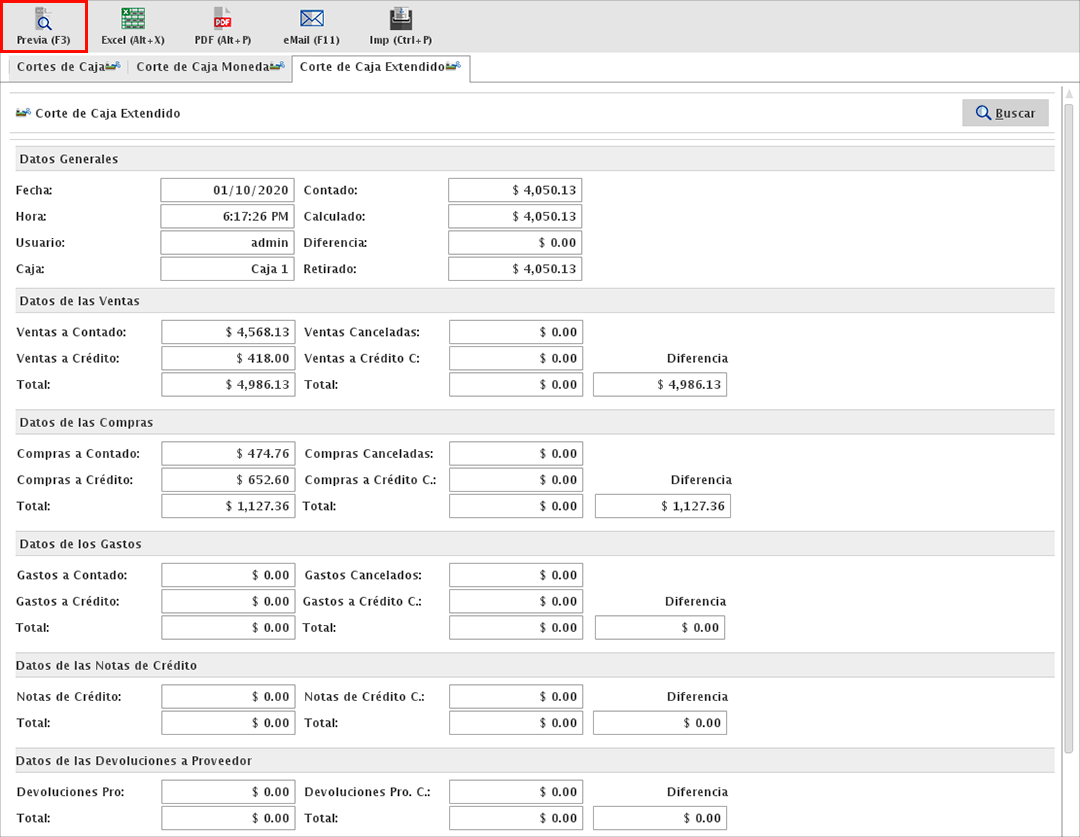Select the Compras a Crédito amount field
Viewport: 1080px width, 837px height.
tap(228, 480)
